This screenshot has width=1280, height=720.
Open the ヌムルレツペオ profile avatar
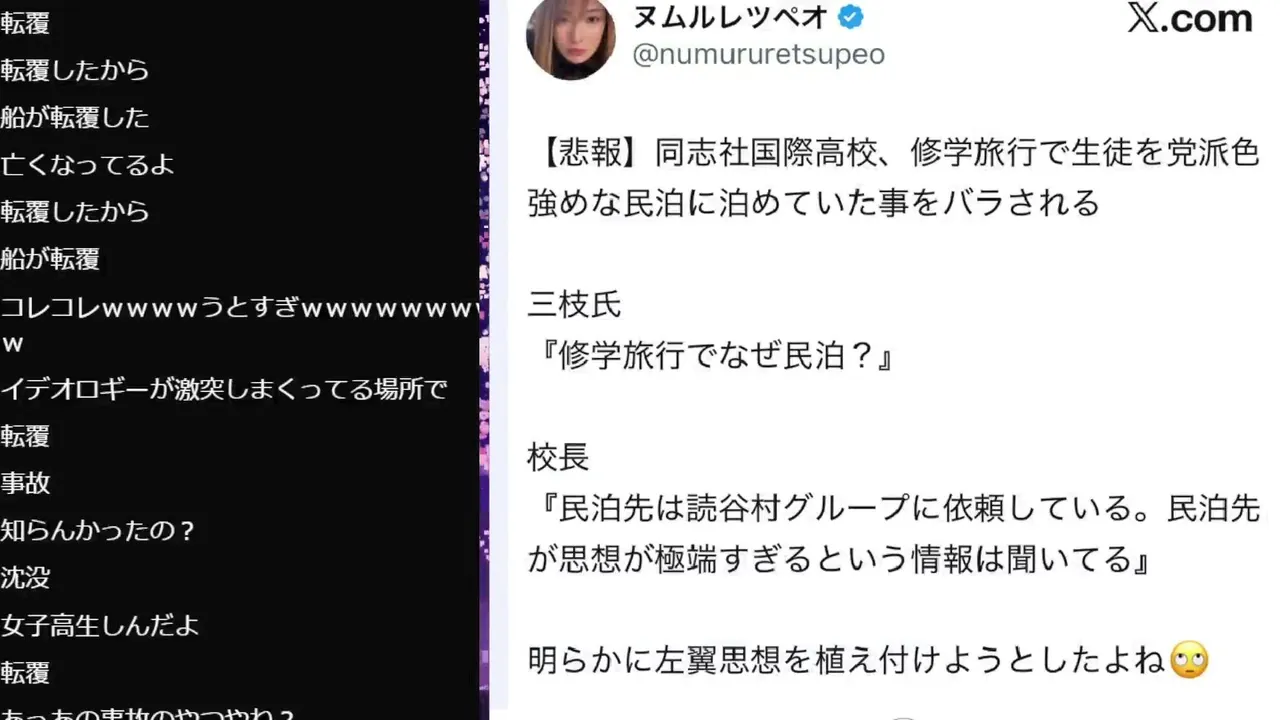point(571,36)
